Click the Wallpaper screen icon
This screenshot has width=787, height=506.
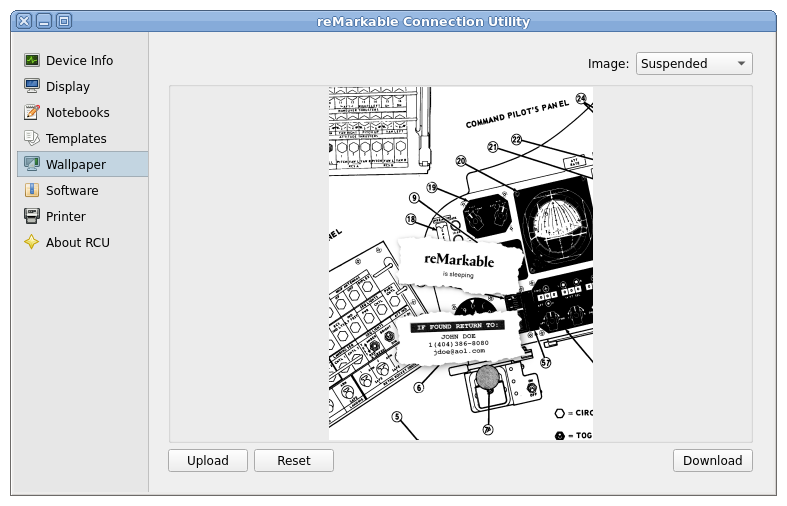click(32, 164)
